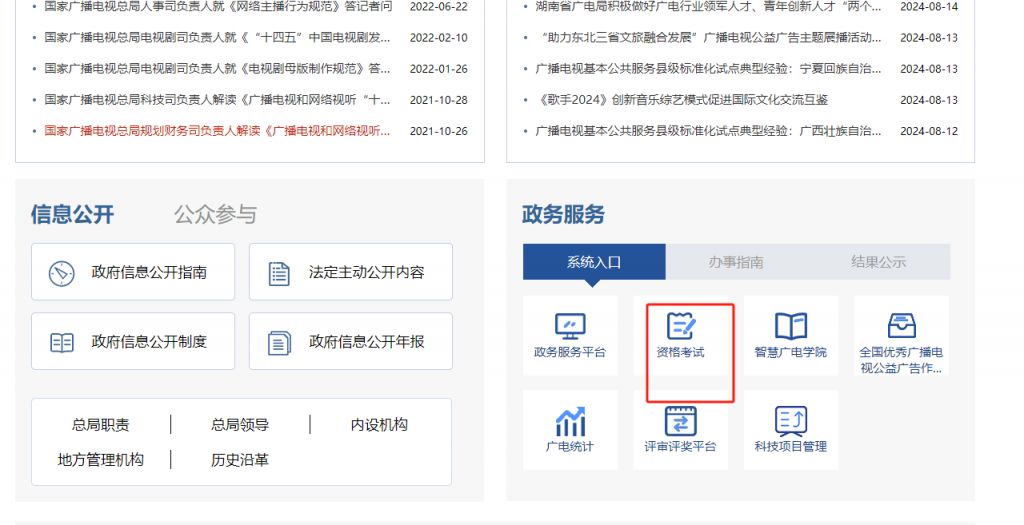Screen dimensions: 1024x525
Task: Switch to the 结果公示 tab
Action: pos(878,262)
